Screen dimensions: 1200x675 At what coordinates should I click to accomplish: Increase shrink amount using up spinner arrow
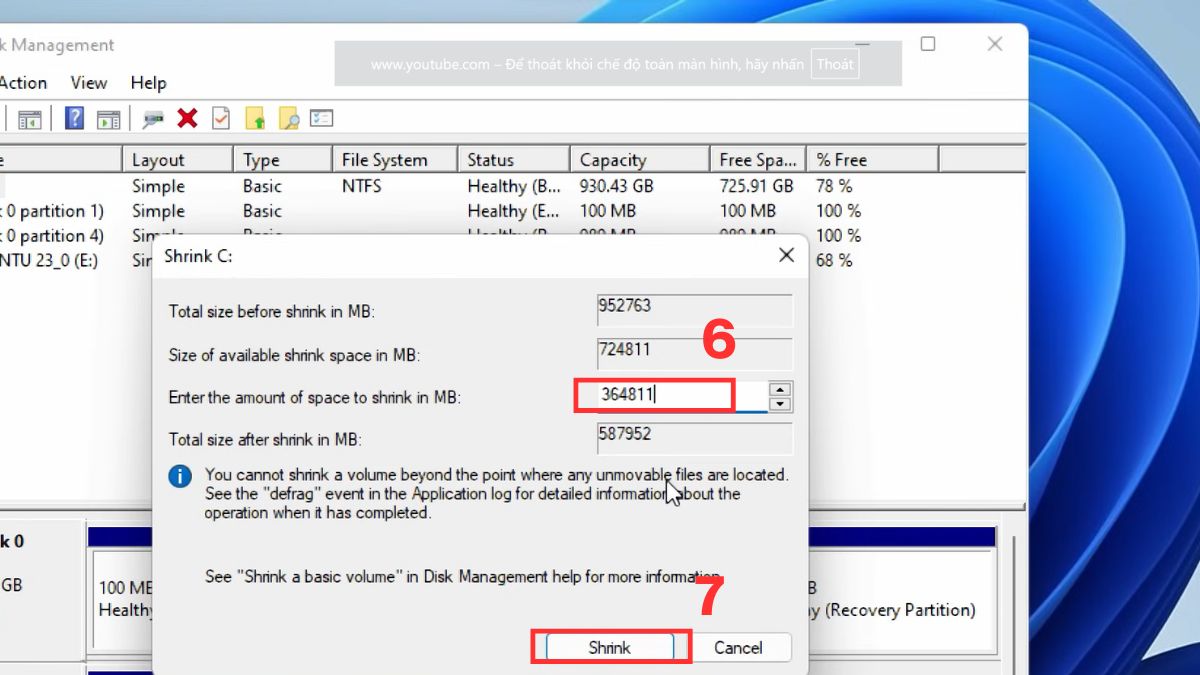click(778, 388)
